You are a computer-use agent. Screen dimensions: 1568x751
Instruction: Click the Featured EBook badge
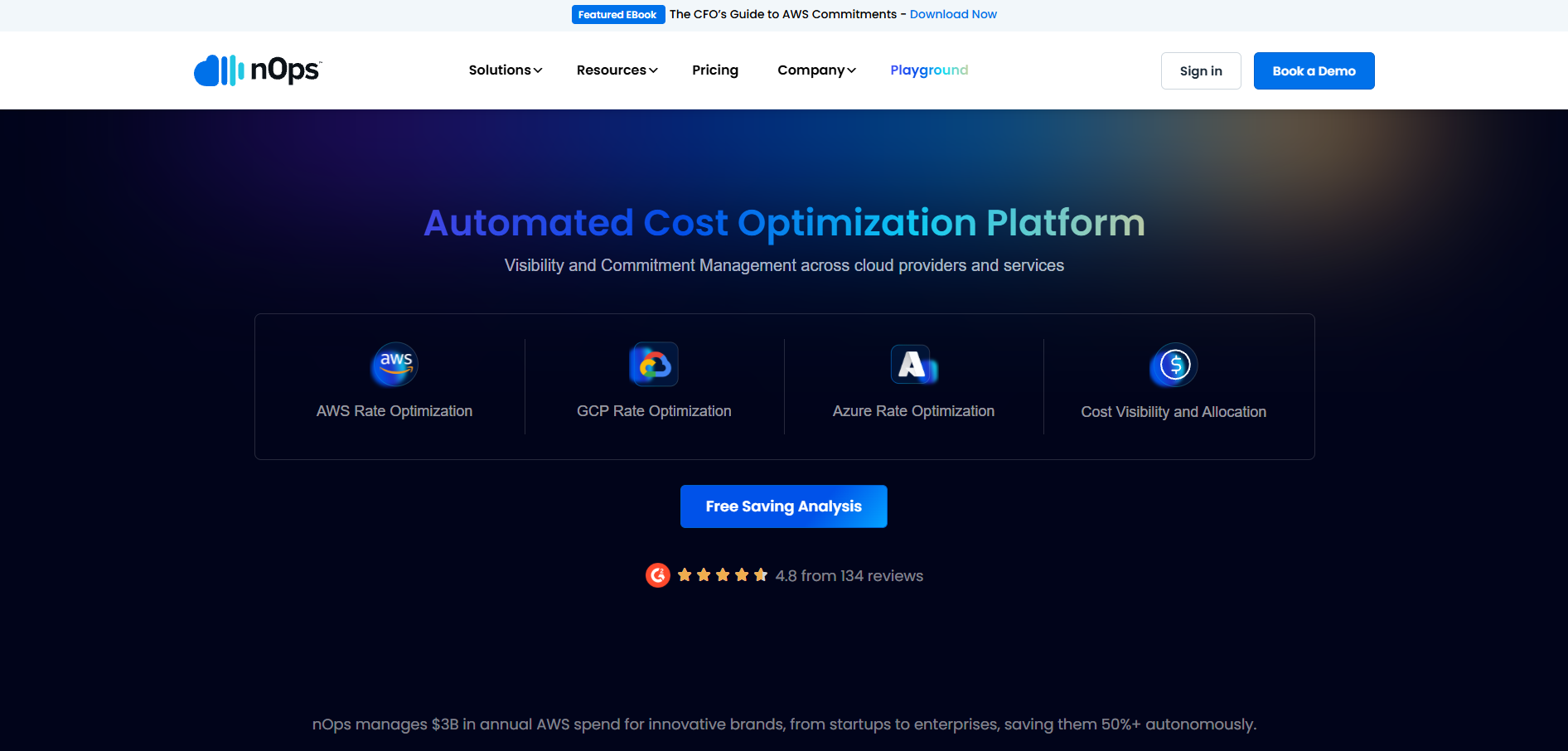pos(617,15)
